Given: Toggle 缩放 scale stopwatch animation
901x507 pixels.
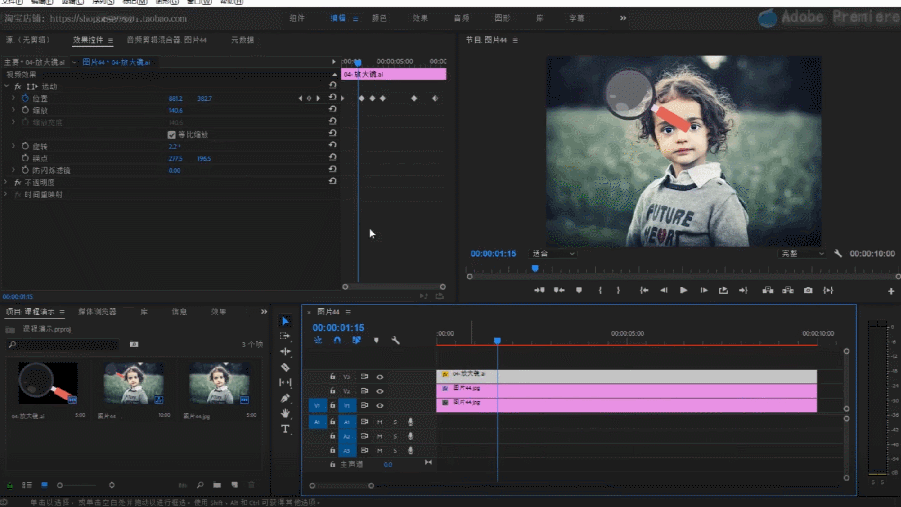Looking at the screenshot, I should [x=25, y=110].
